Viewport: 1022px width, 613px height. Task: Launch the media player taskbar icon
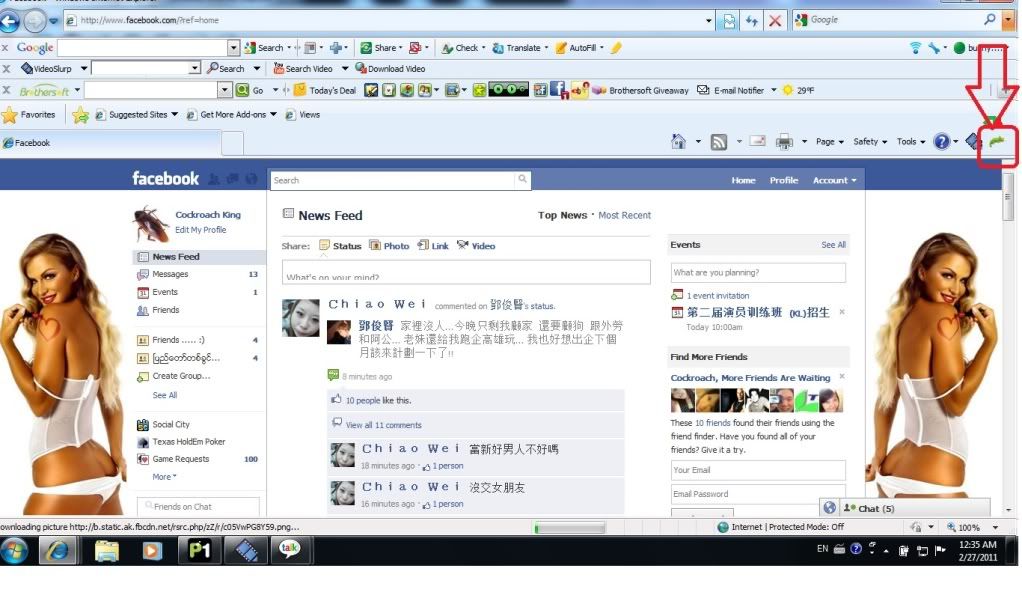click(152, 551)
